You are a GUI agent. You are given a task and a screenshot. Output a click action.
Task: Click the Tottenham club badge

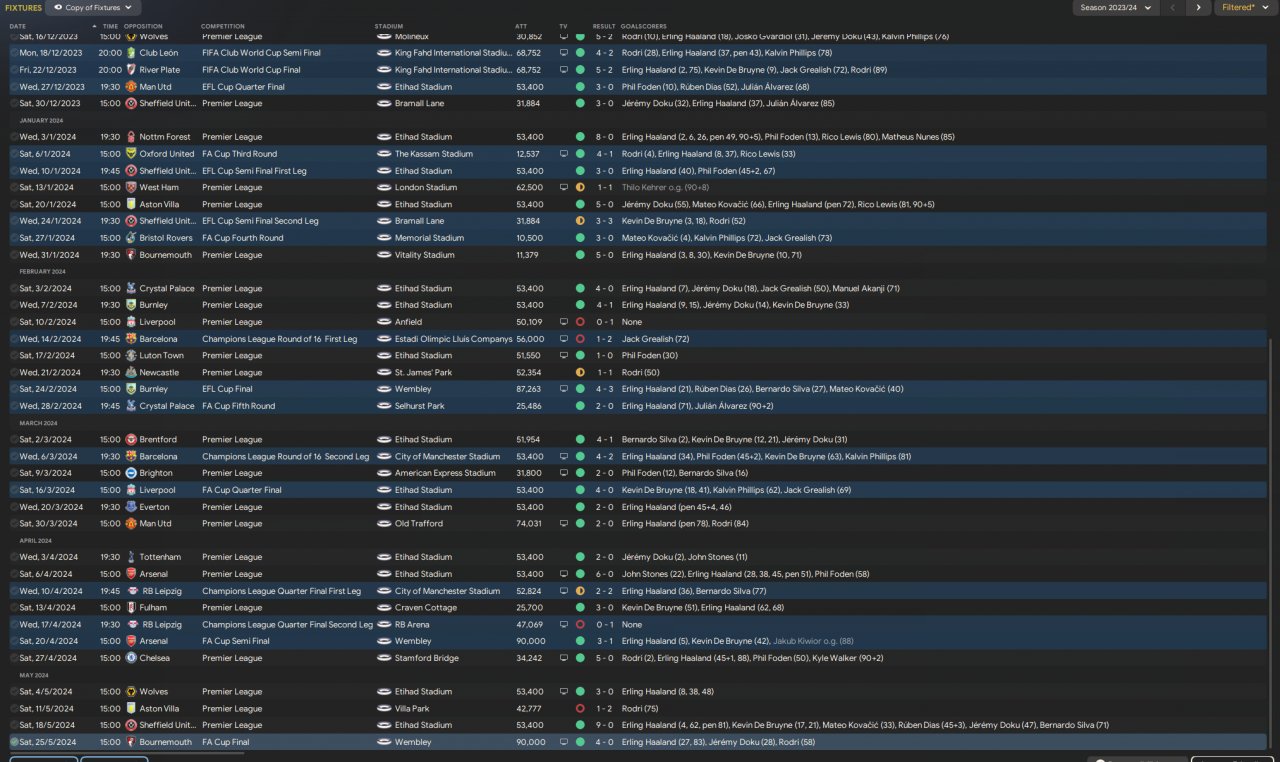(x=131, y=557)
